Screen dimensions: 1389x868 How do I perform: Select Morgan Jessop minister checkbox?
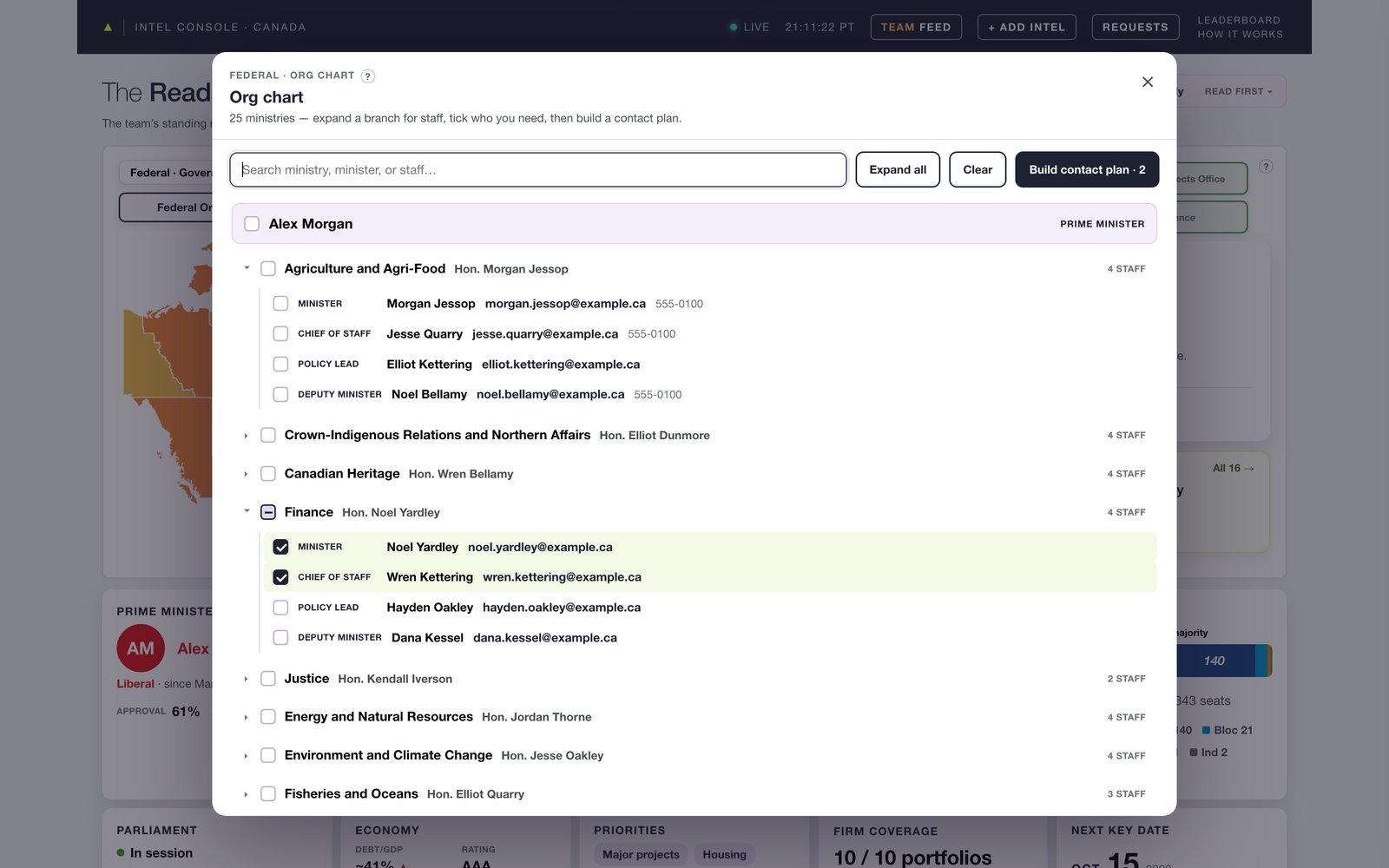280,304
